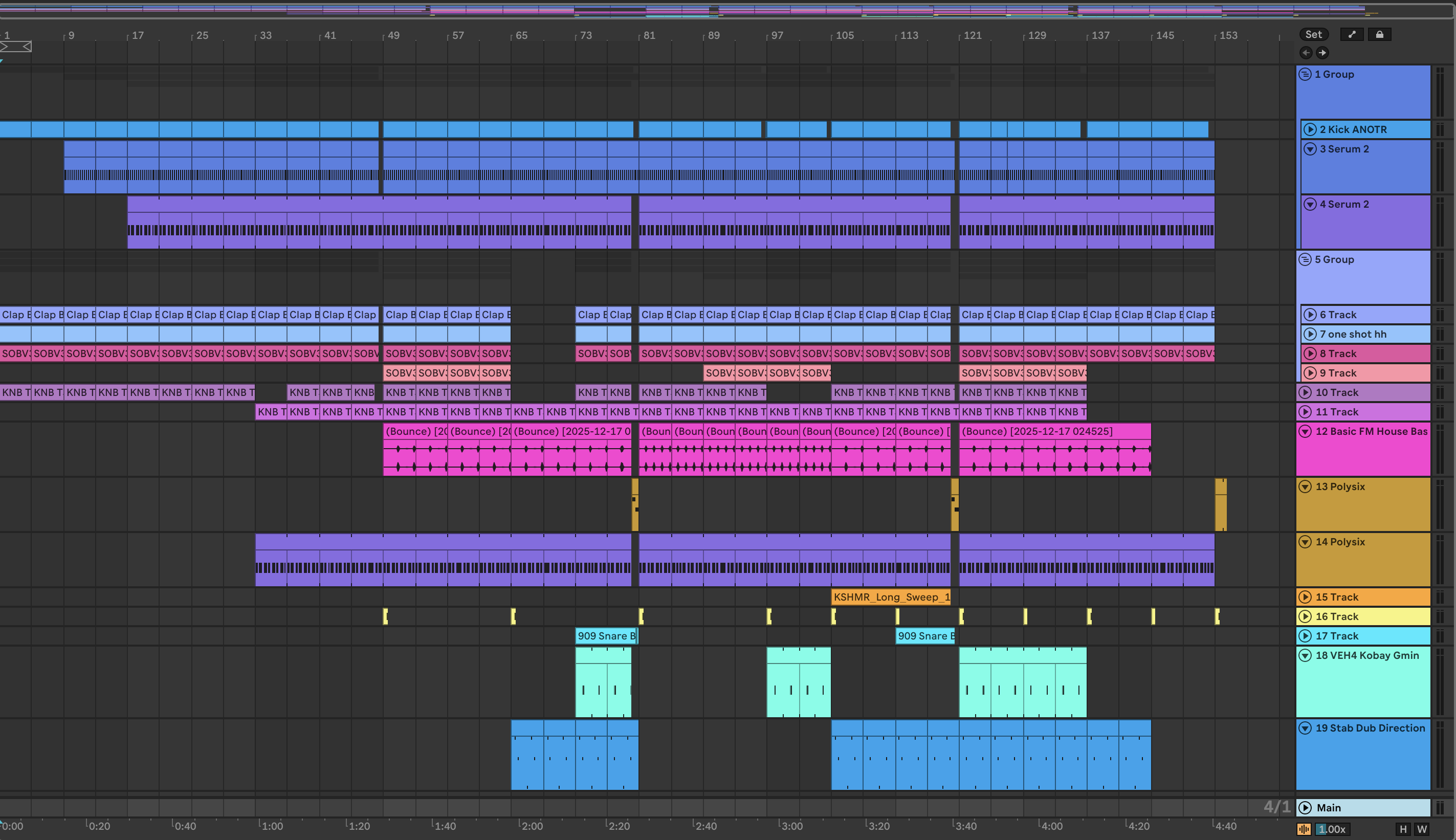Collapse the 3 Serum 2 track

pos(1310,149)
